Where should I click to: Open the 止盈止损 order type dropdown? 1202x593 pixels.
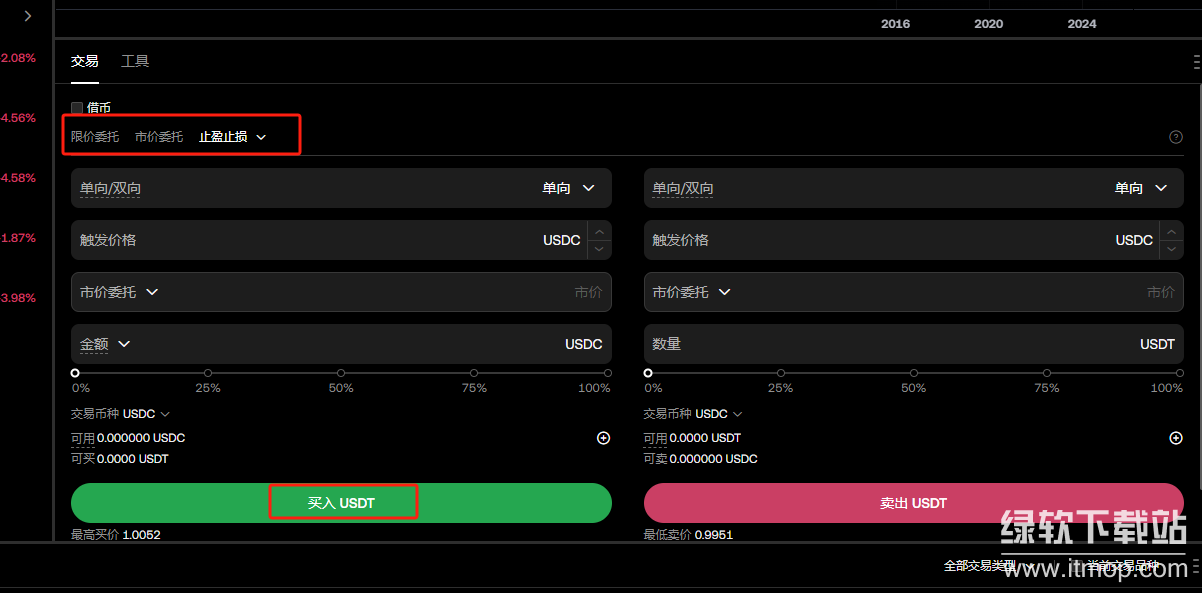[x=233, y=137]
